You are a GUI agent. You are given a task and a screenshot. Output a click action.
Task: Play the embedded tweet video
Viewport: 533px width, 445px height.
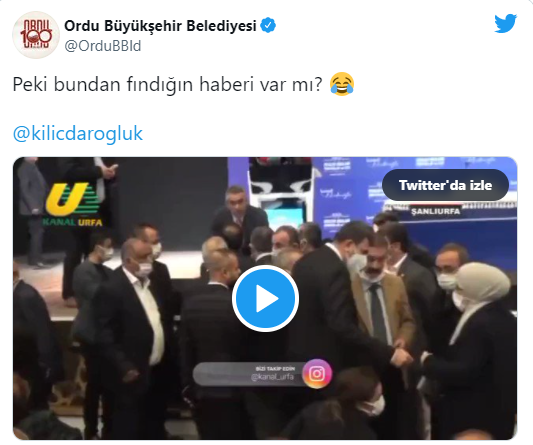[265, 298]
